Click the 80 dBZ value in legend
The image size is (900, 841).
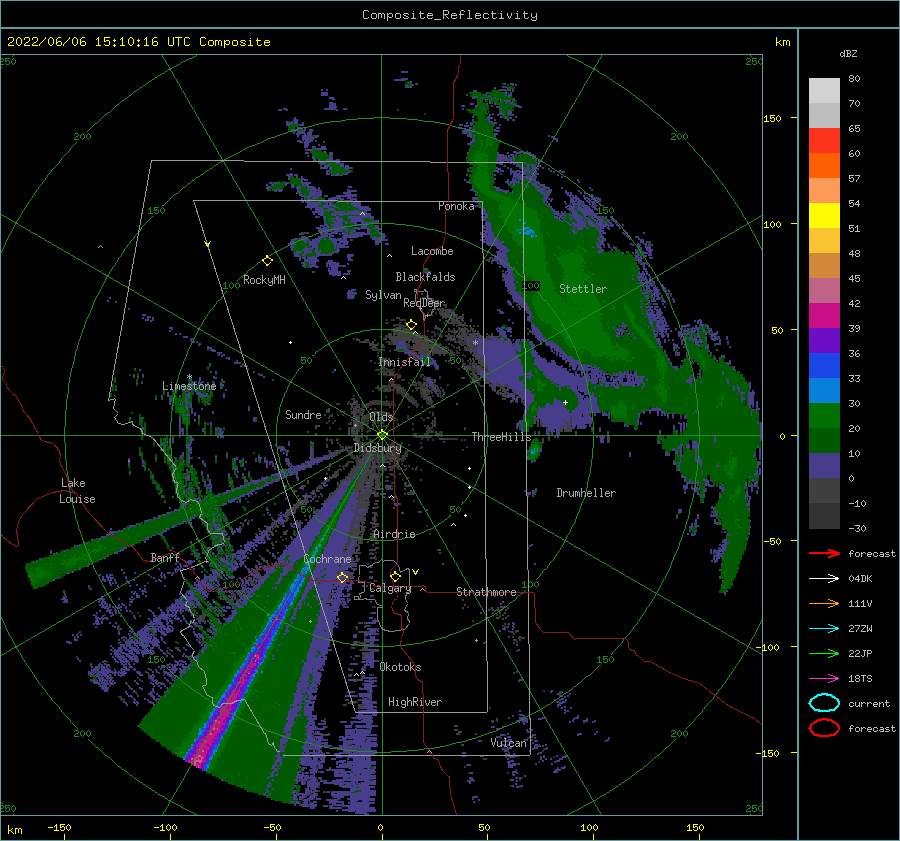854,79
